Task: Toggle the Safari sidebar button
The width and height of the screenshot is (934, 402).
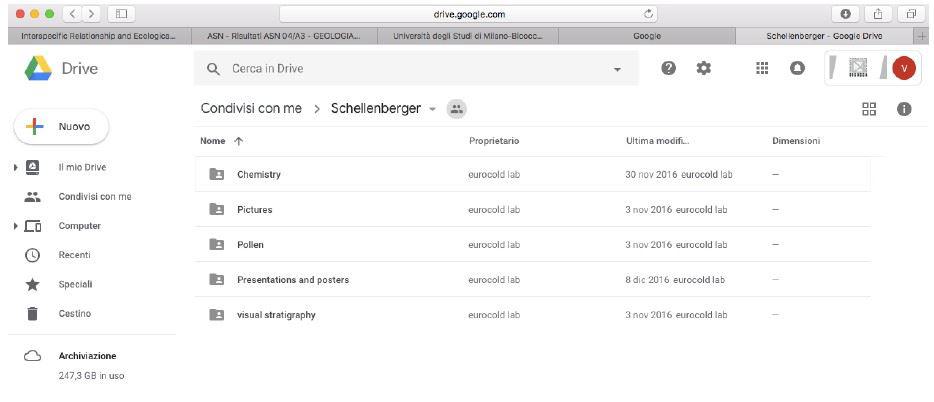Action: [x=121, y=13]
